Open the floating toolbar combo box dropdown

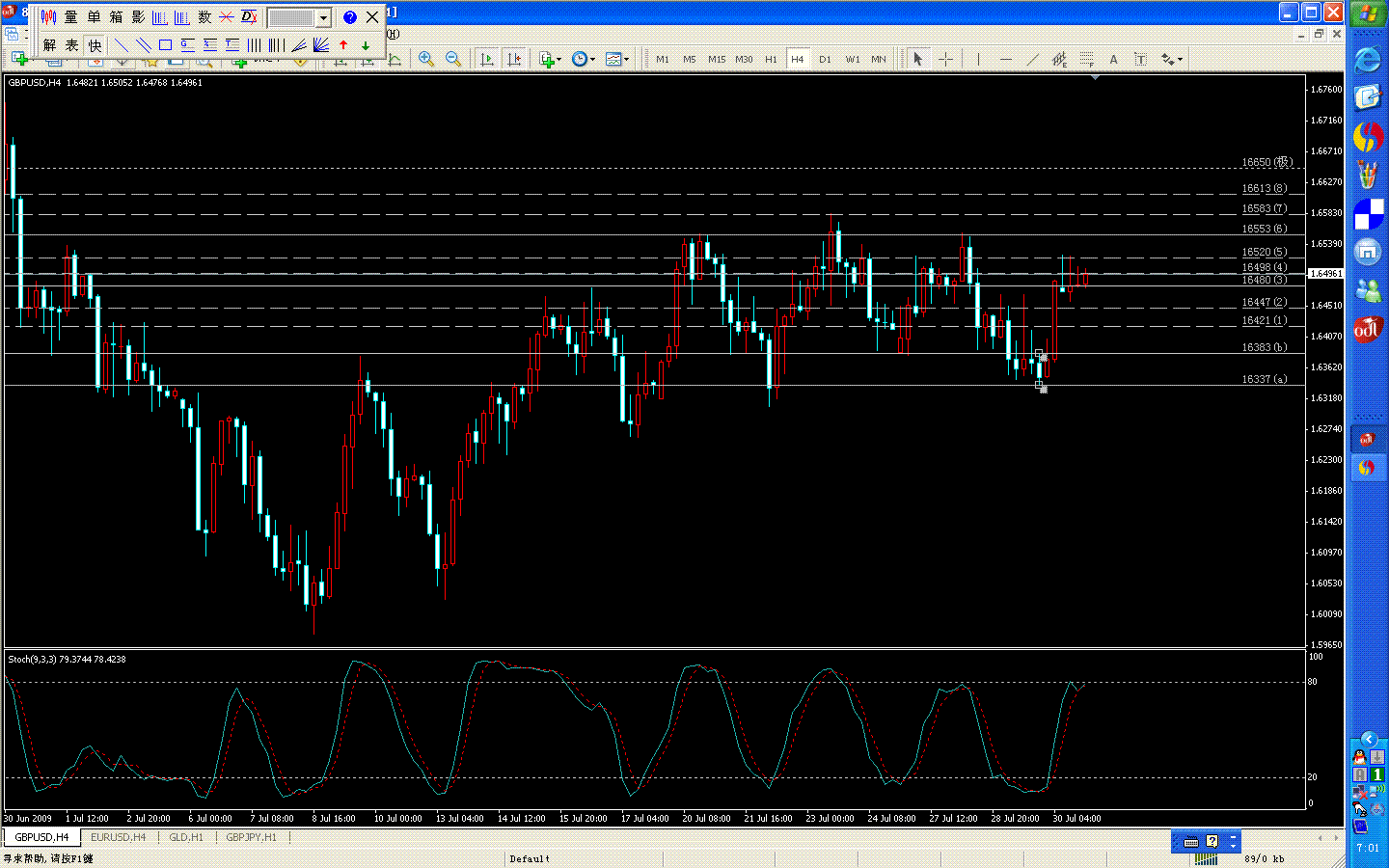click(x=324, y=18)
